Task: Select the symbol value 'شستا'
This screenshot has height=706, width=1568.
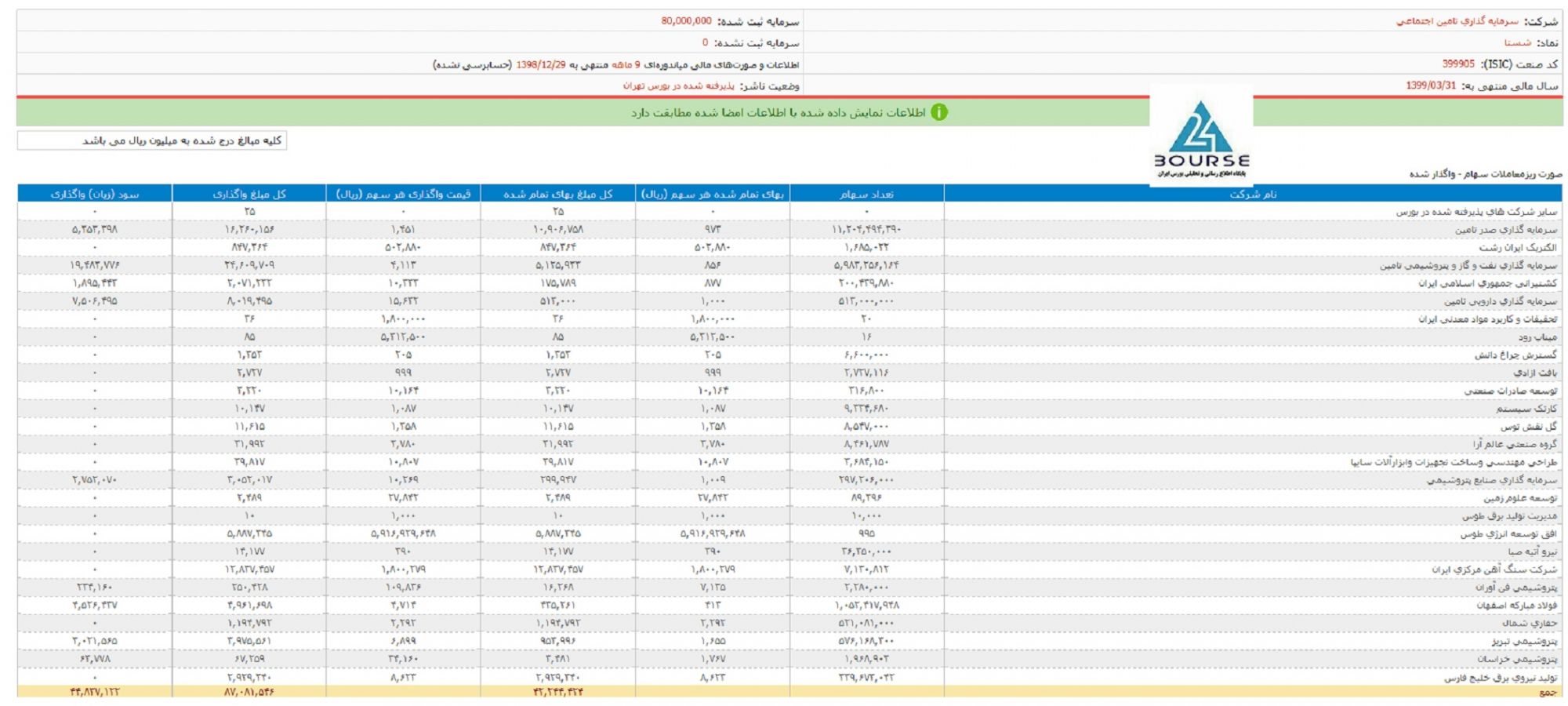Action: pyautogui.click(x=1517, y=42)
